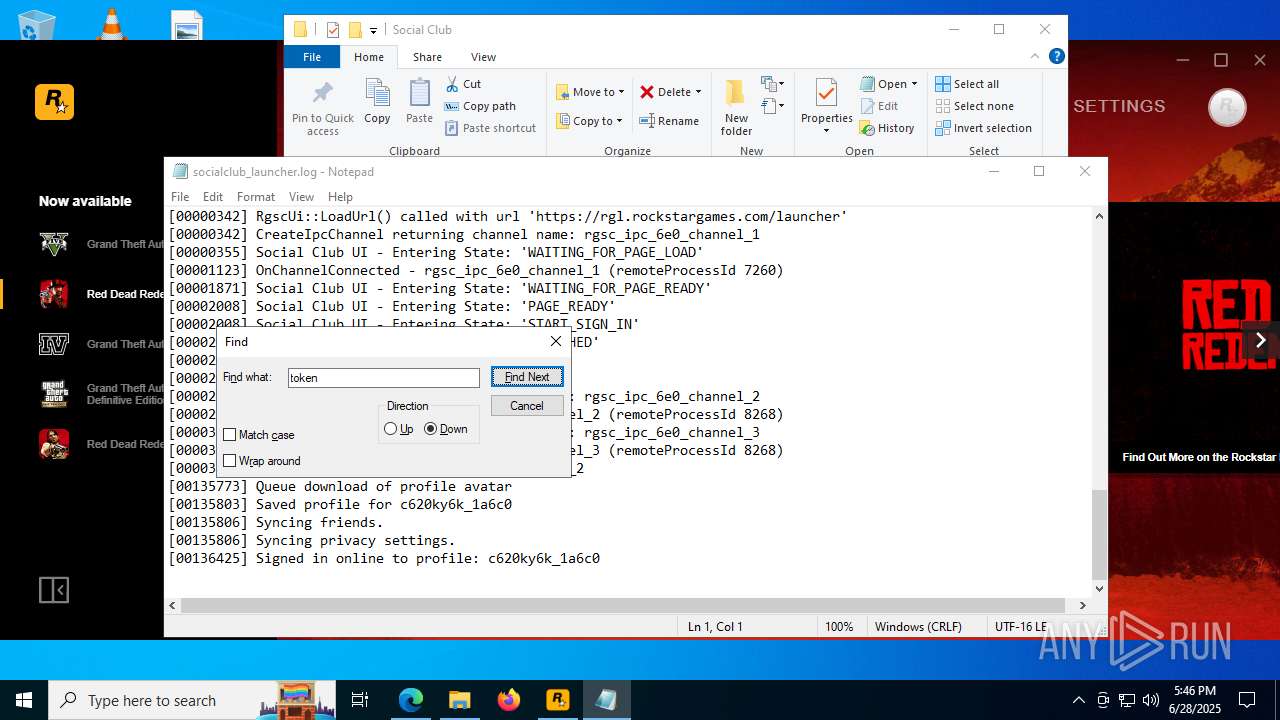The image size is (1280, 720).
Task: Click Find Out More on the Rockstar link
Action: 1199,457
